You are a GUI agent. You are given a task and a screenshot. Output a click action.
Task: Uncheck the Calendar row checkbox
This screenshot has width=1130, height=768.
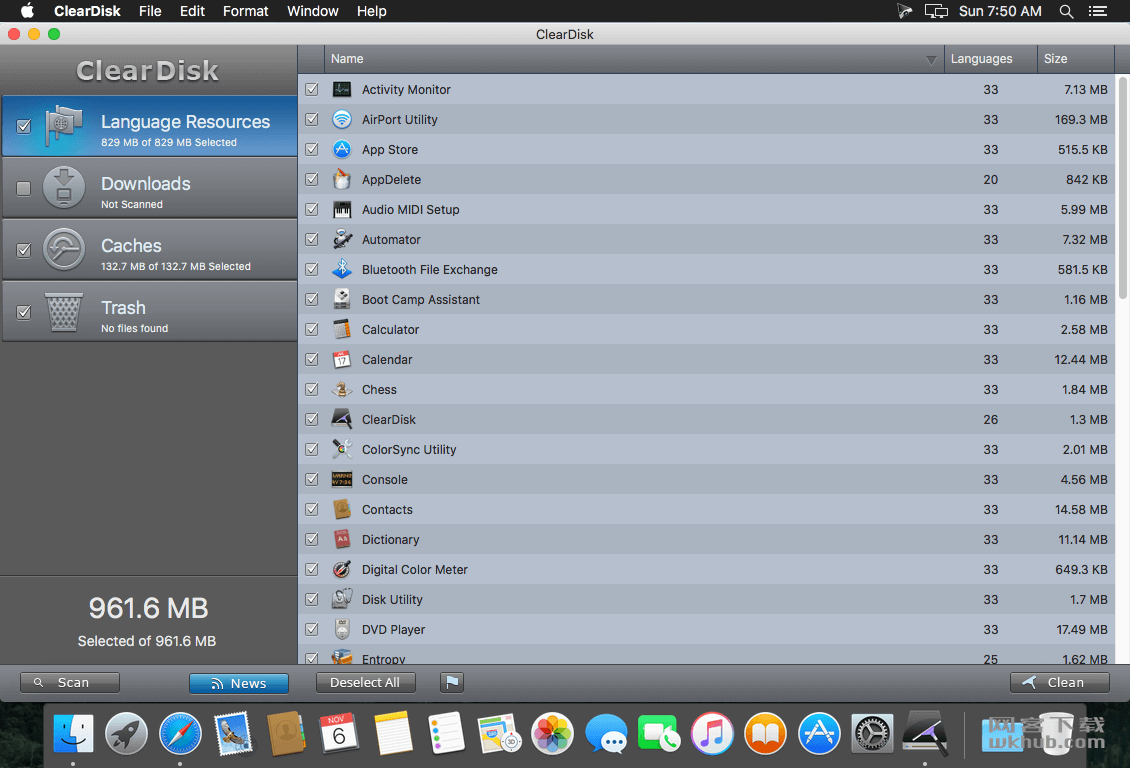(311, 360)
